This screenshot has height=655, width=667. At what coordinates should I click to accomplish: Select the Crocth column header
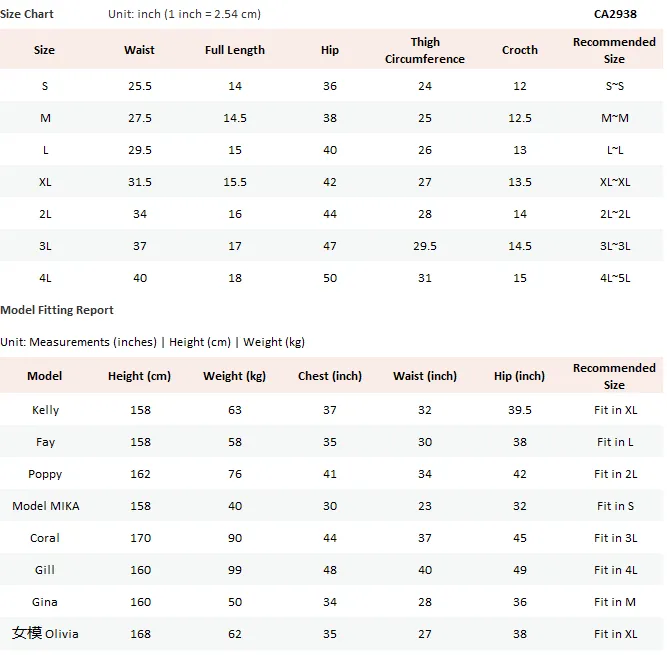coord(519,50)
